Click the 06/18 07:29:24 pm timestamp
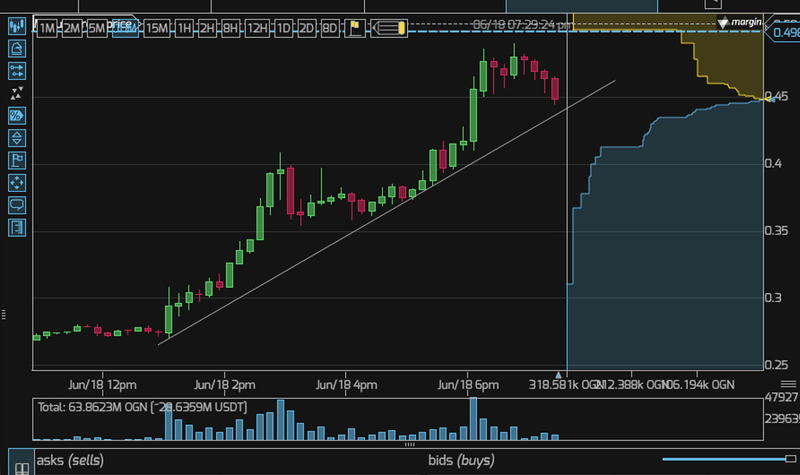Image resolution: width=800 pixels, height=475 pixels. (521, 24)
